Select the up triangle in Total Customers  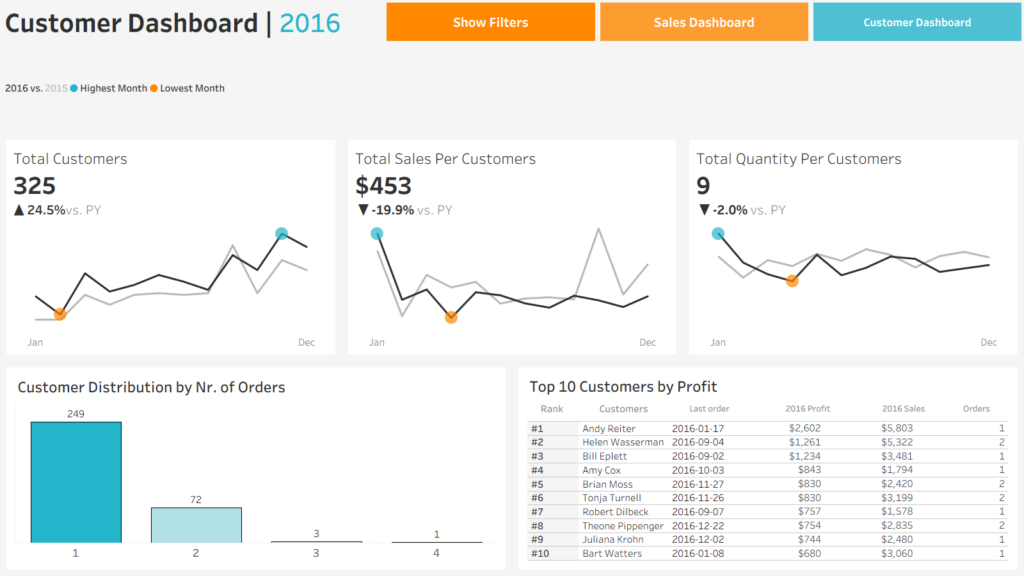coord(19,210)
